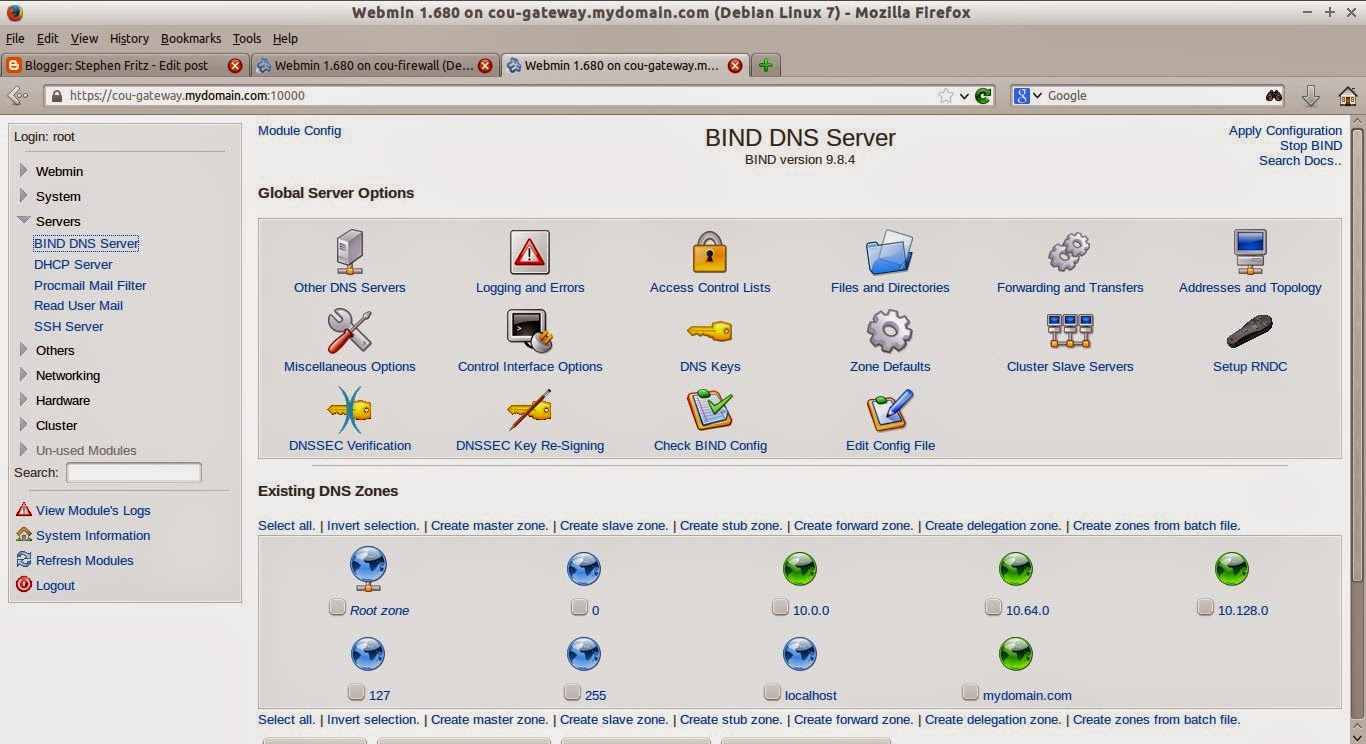Click the globe icon for localhost zone

tap(800, 654)
